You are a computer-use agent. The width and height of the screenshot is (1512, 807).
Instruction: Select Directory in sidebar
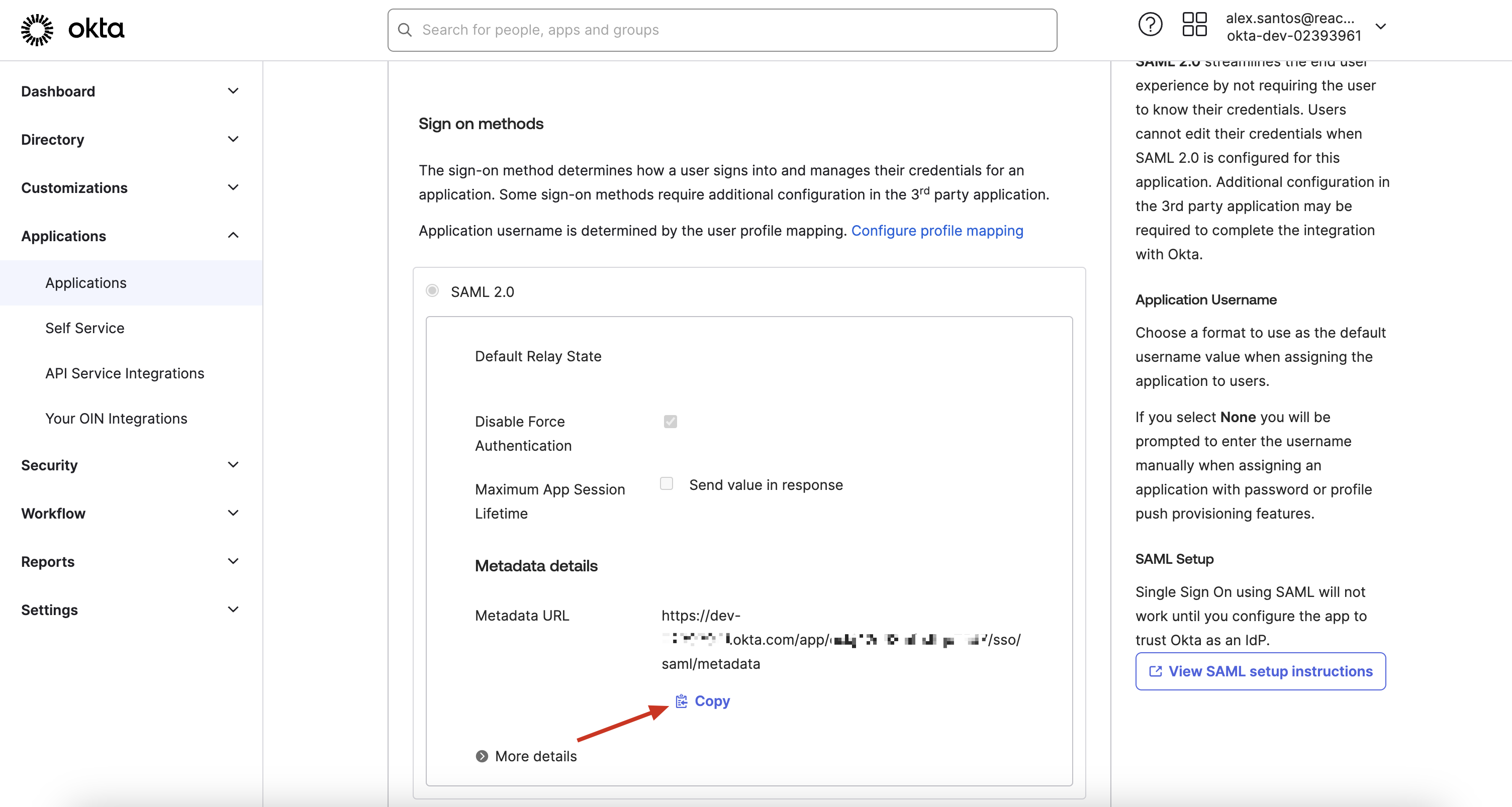tap(53, 140)
